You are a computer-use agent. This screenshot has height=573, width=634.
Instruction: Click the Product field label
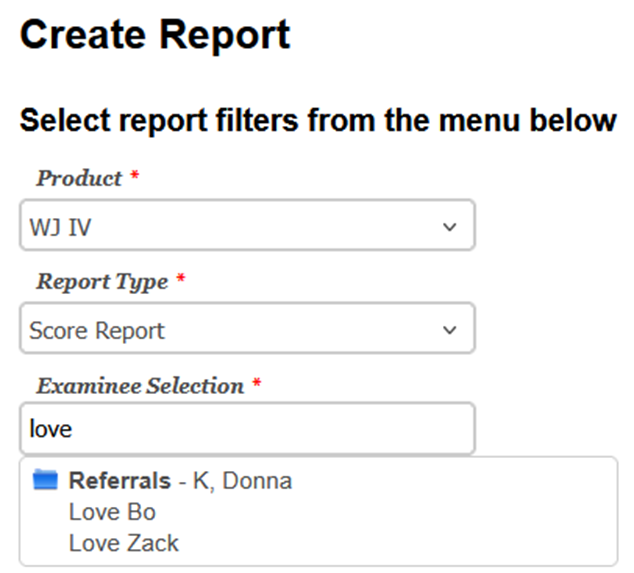click(79, 178)
